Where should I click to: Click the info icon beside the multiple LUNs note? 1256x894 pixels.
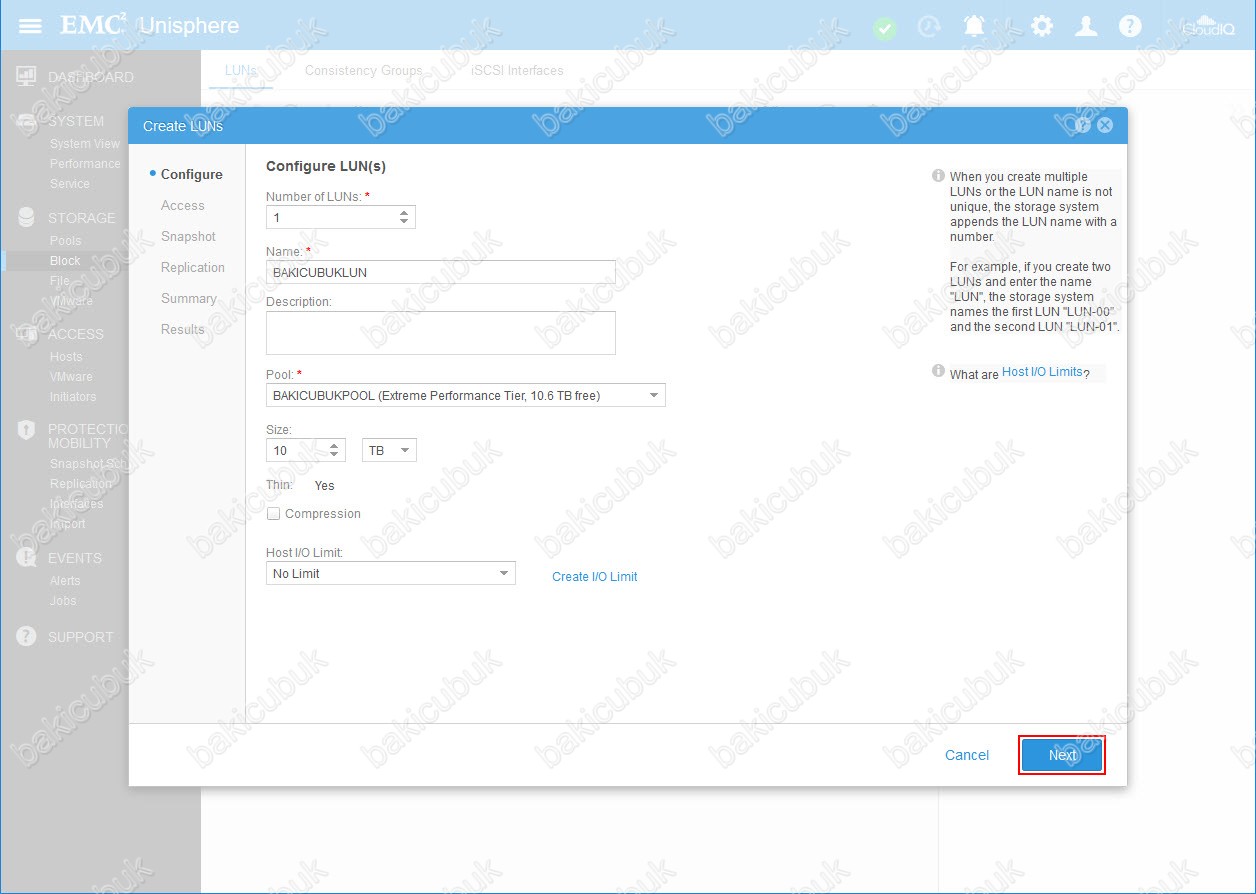938,176
